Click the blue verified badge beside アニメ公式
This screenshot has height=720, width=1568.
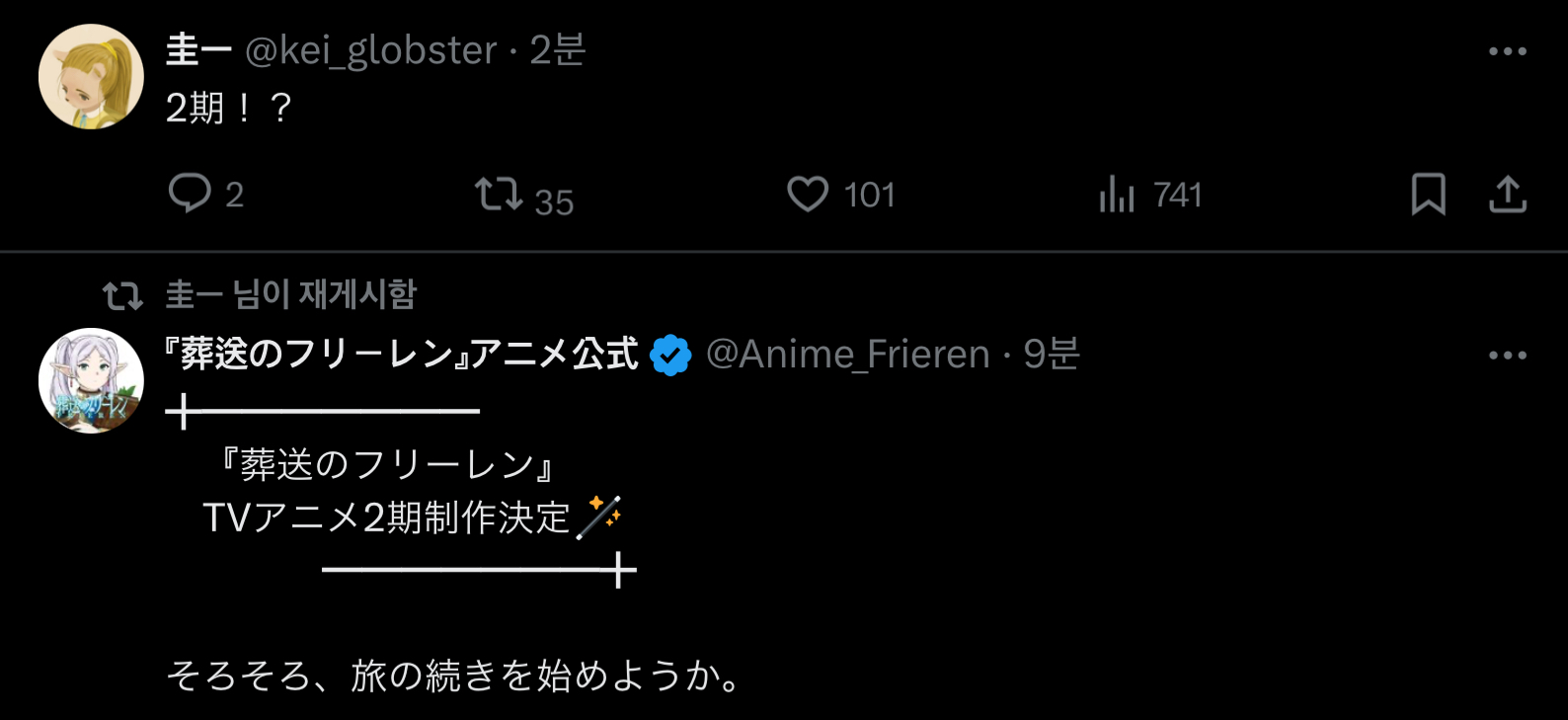(x=670, y=356)
